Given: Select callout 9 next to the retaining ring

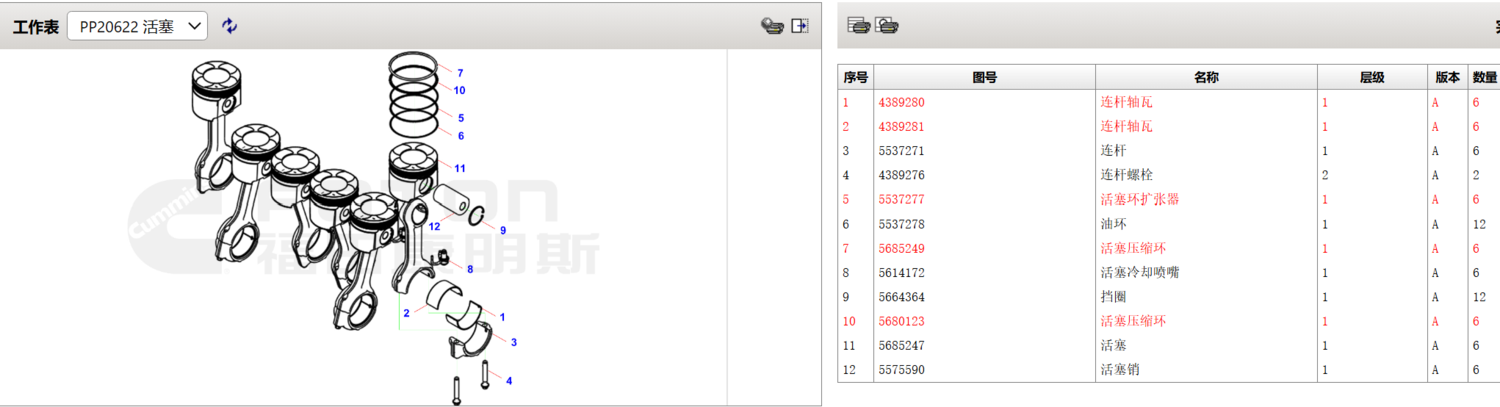Looking at the screenshot, I should click(x=502, y=230).
